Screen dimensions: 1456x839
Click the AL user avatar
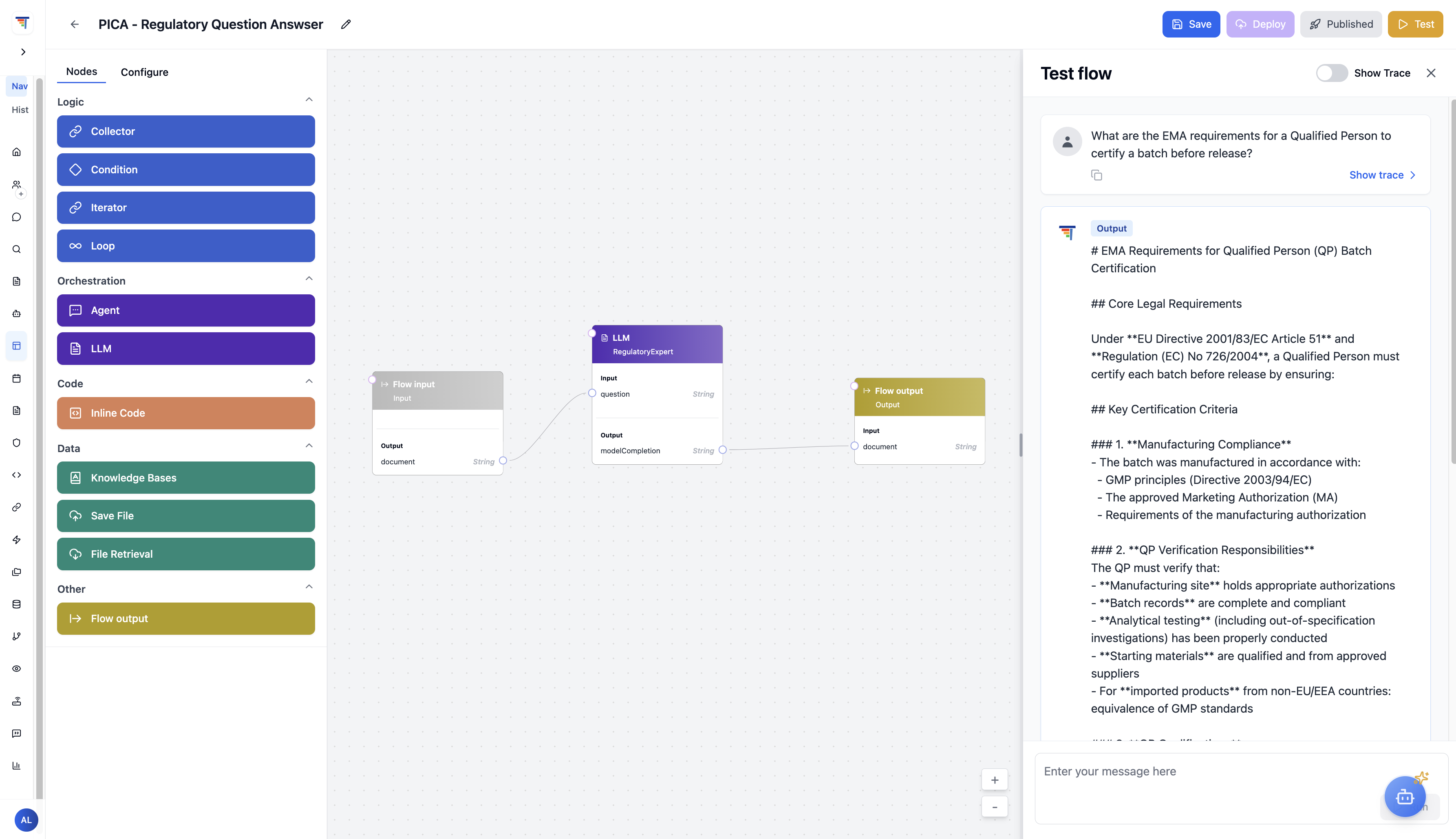(26, 819)
